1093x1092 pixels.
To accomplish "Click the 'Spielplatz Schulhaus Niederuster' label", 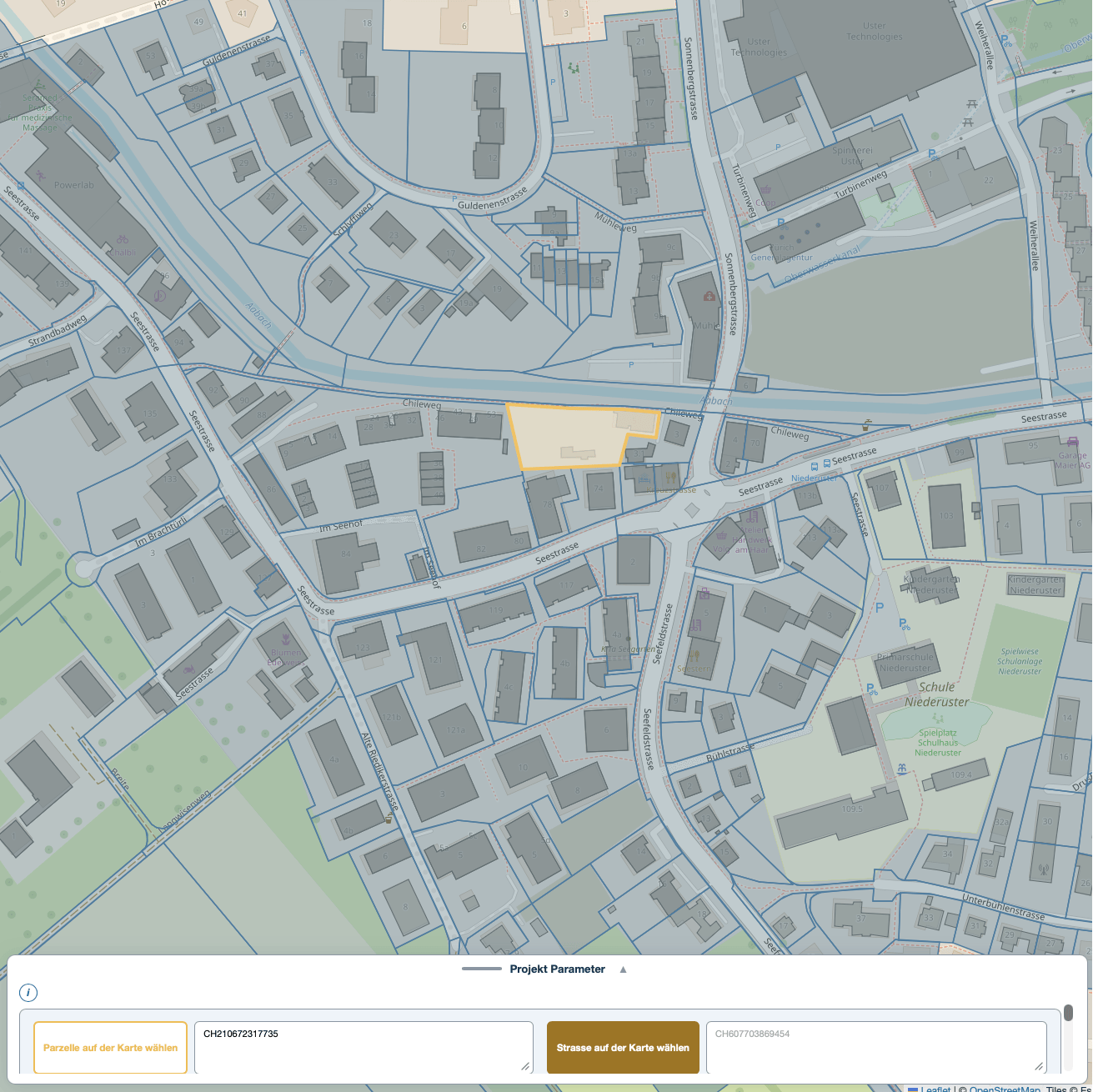I will coord(938,743).
